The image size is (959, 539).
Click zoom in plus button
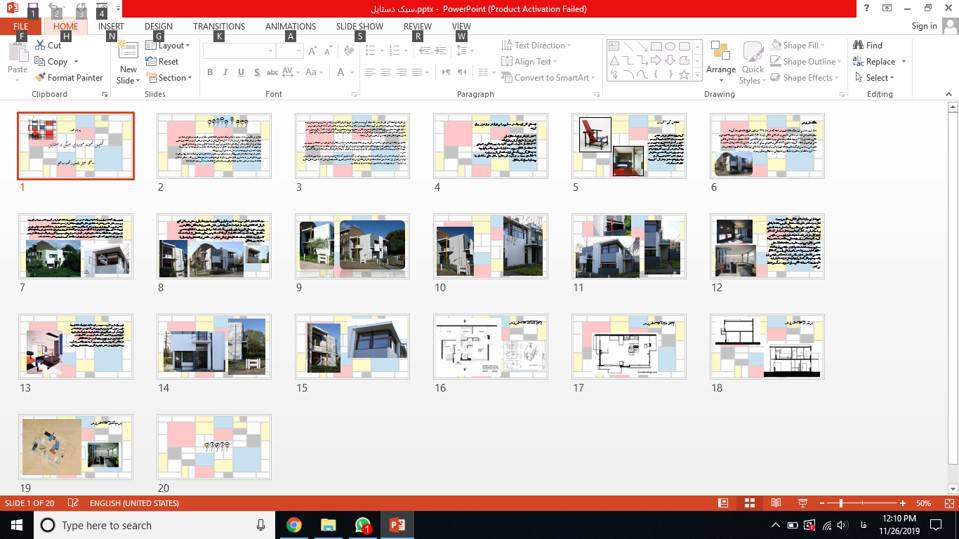coord(903,503)
